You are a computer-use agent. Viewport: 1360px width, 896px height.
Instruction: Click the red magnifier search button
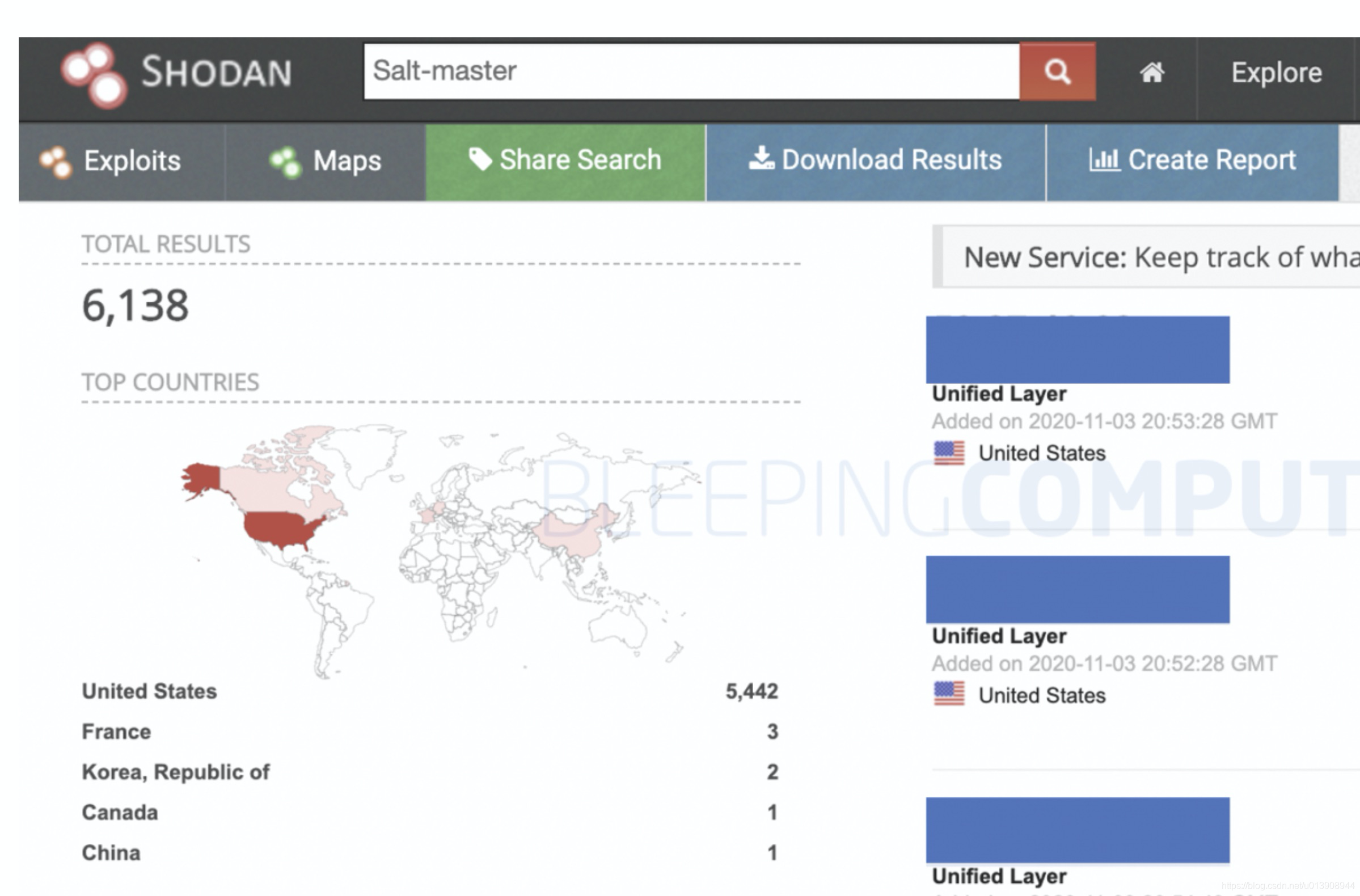click(1057, 72)
